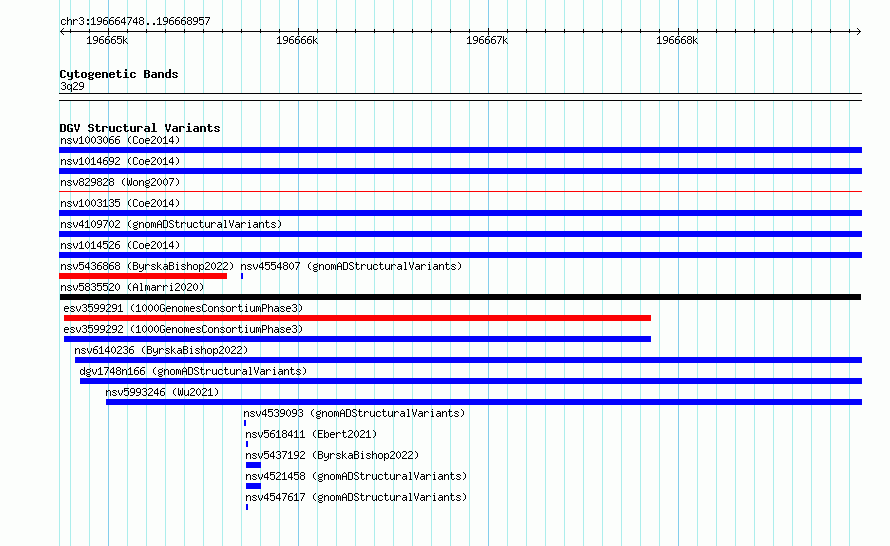
Task: Click the blue bar for nsv1014692
Action: [x=460, y=171]
